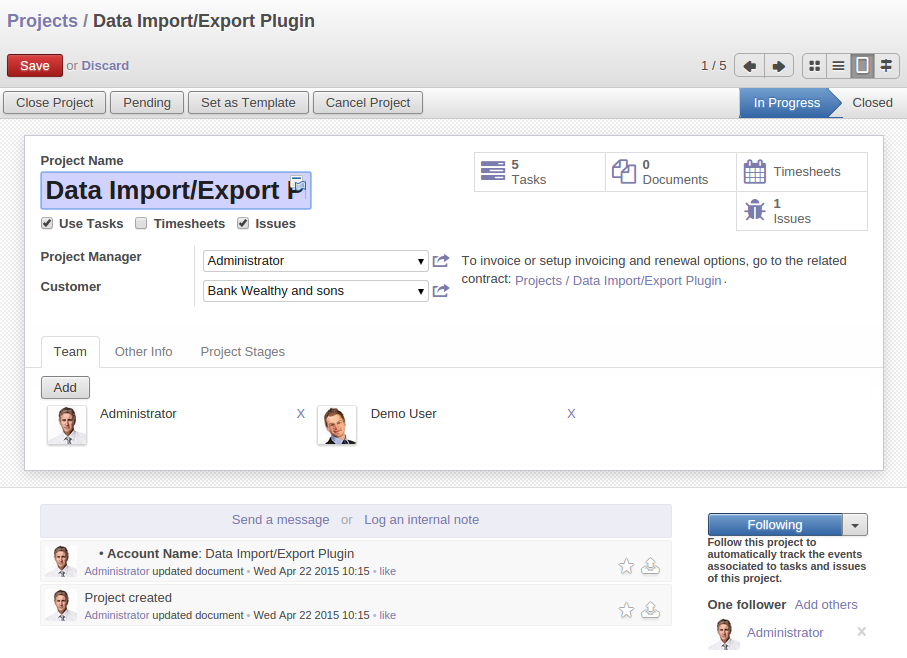Enable the Timesheets checkbox
The height and width of the screenshot is (658, 907).
[x=142, y=224]
